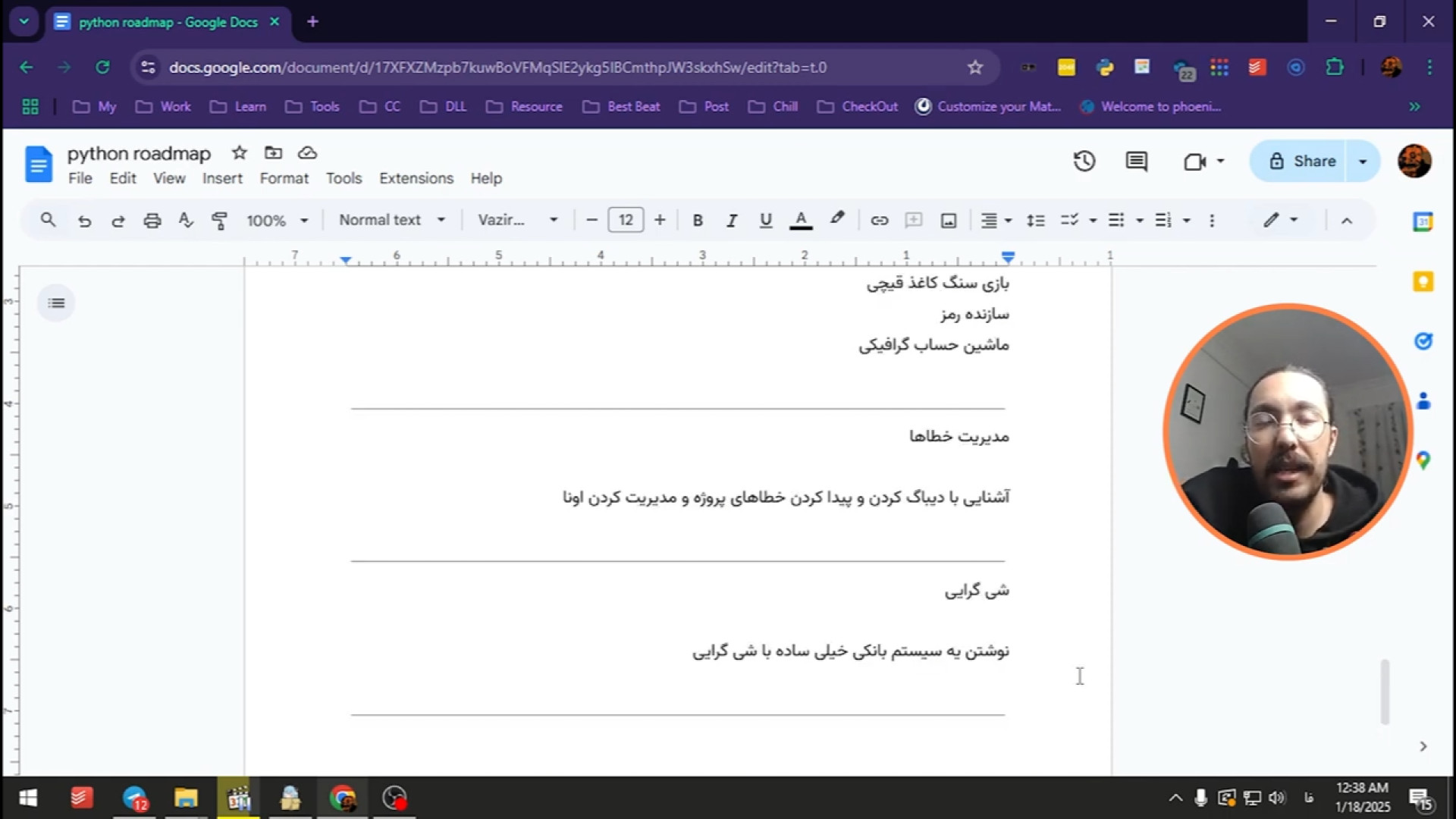Screen dimensions: 1456x819
Task: Click the font size field showing 12
Action: pyautogui.click(x=626, y=220)
